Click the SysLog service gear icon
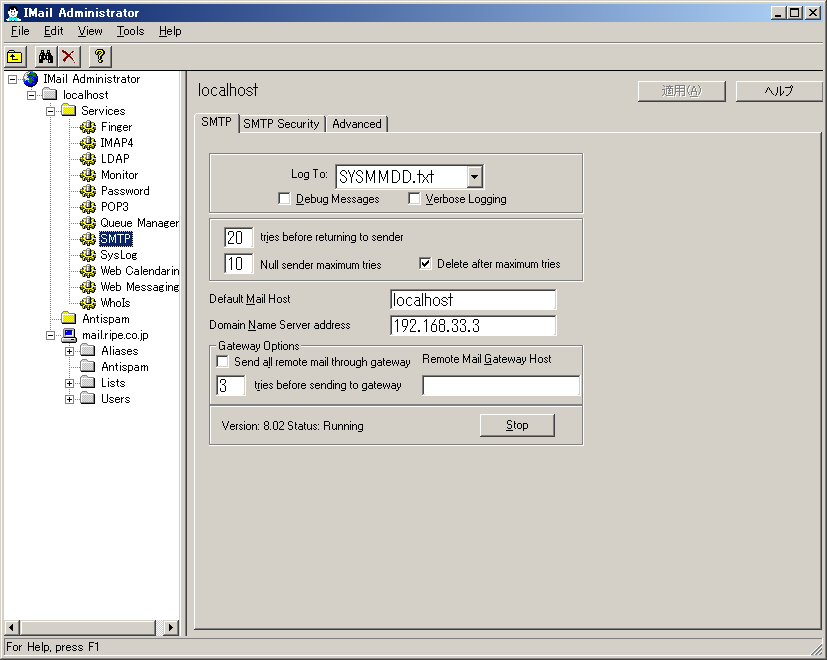 coord(88,255)
